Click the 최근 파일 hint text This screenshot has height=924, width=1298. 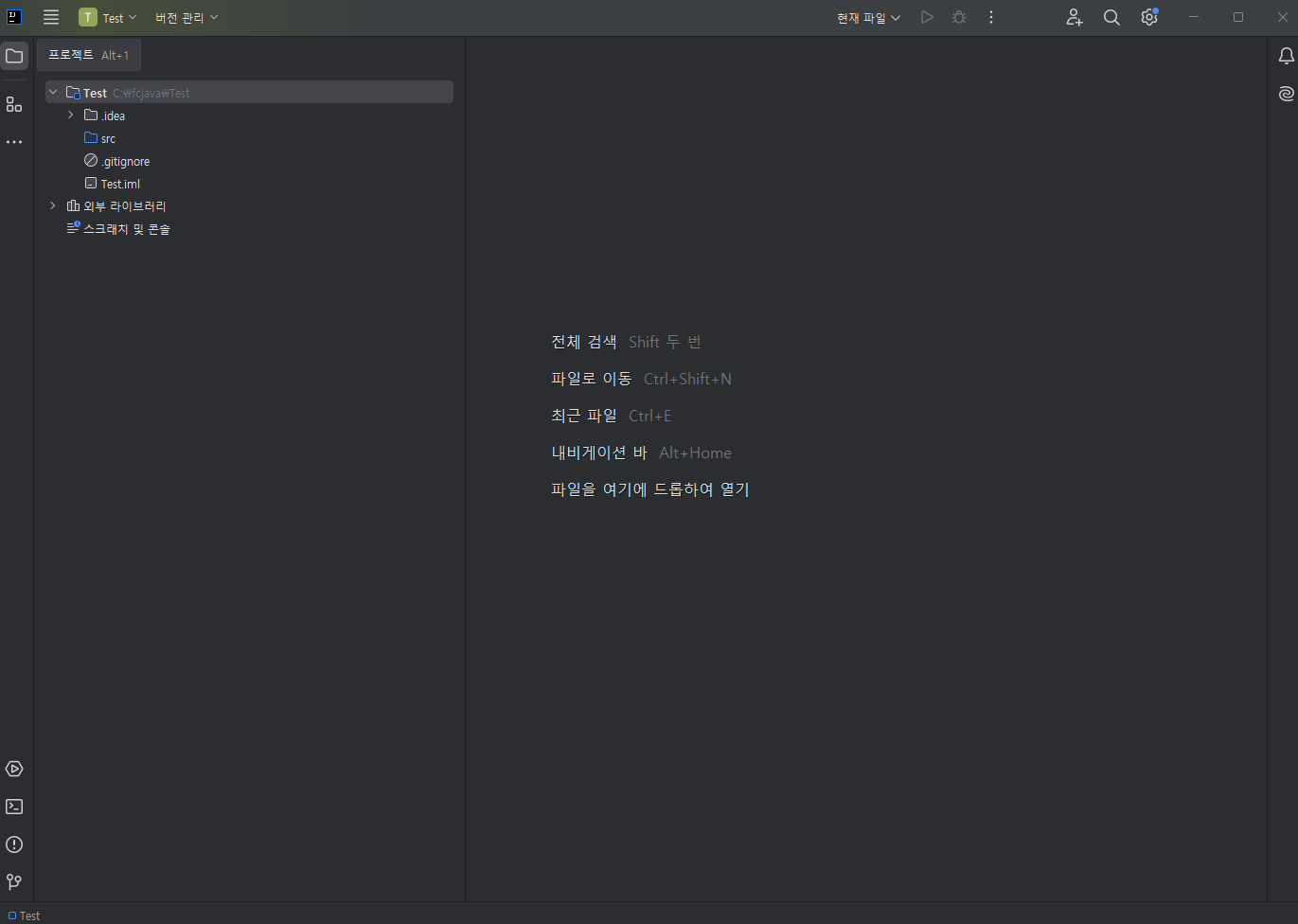click(x=584, y=416)
